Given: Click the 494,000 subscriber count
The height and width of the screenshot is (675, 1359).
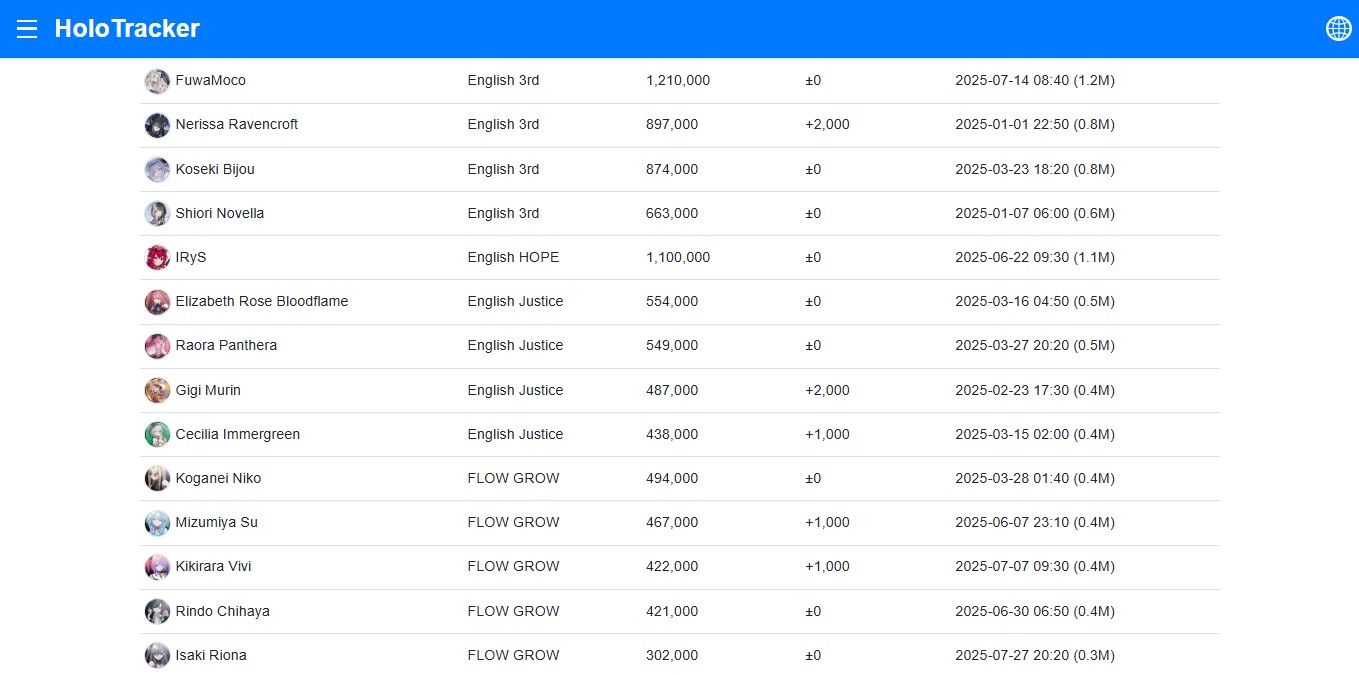Looking at the screenshot, I should coord(672,478).
